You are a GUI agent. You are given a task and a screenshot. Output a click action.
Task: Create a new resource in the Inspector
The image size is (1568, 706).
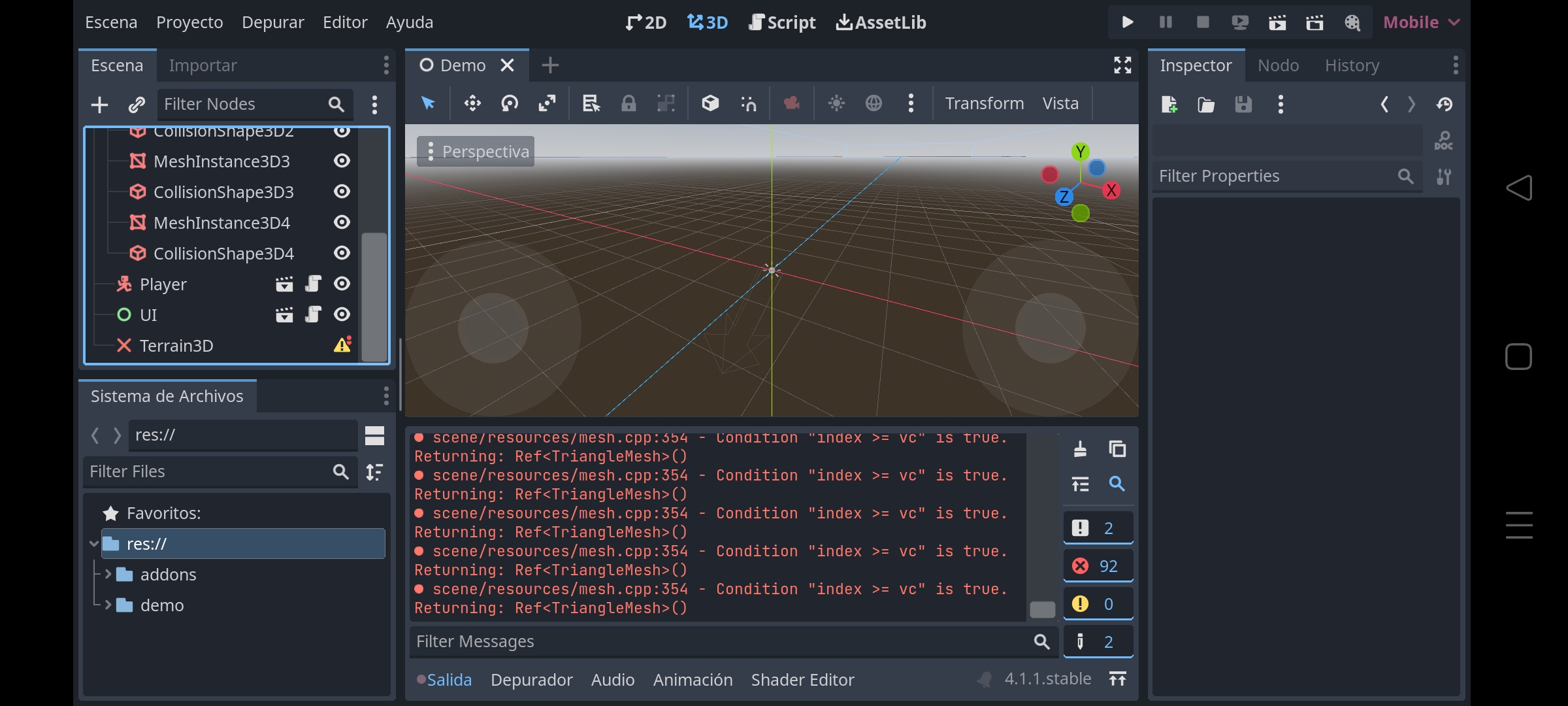coord(1170,104)
